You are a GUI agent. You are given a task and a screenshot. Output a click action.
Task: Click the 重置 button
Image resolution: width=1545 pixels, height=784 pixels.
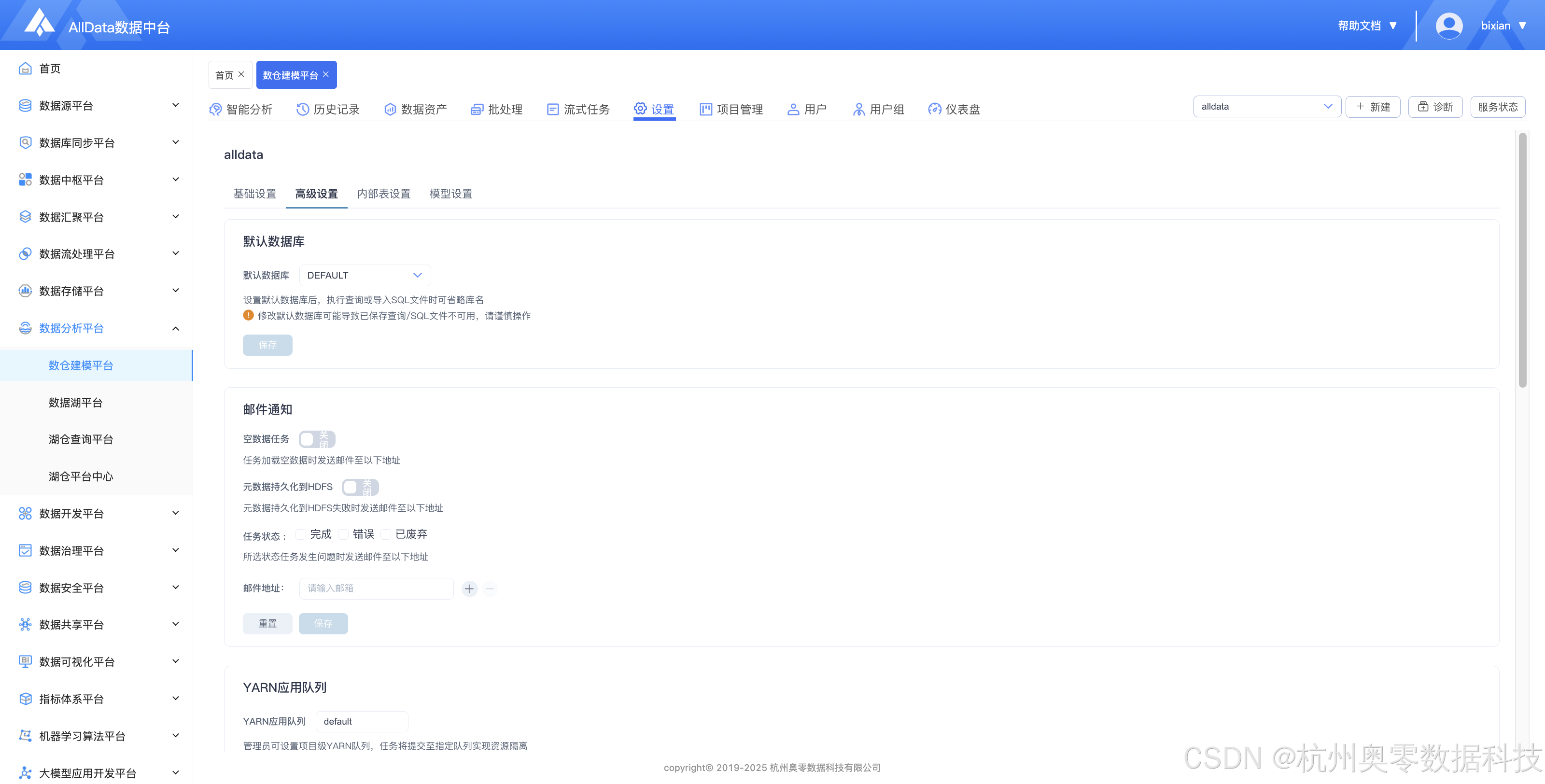267,623
